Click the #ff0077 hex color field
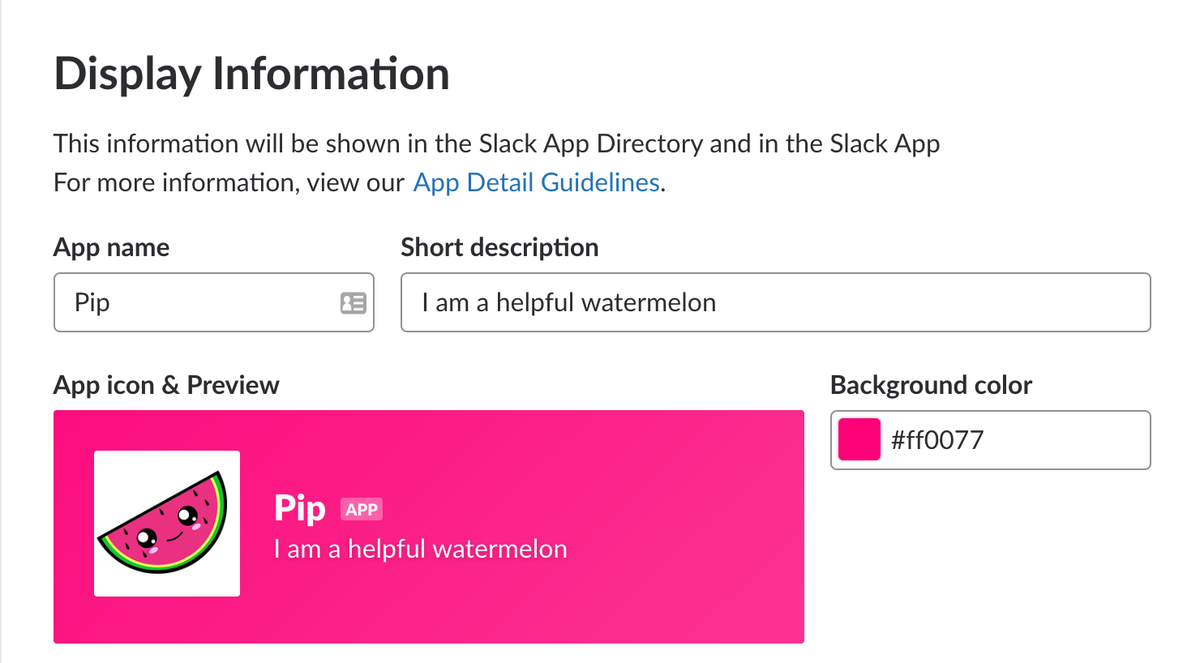Image resolution: width=1200 pixels, height=663 pixels. pyautogui.click(x=991, y=440)
